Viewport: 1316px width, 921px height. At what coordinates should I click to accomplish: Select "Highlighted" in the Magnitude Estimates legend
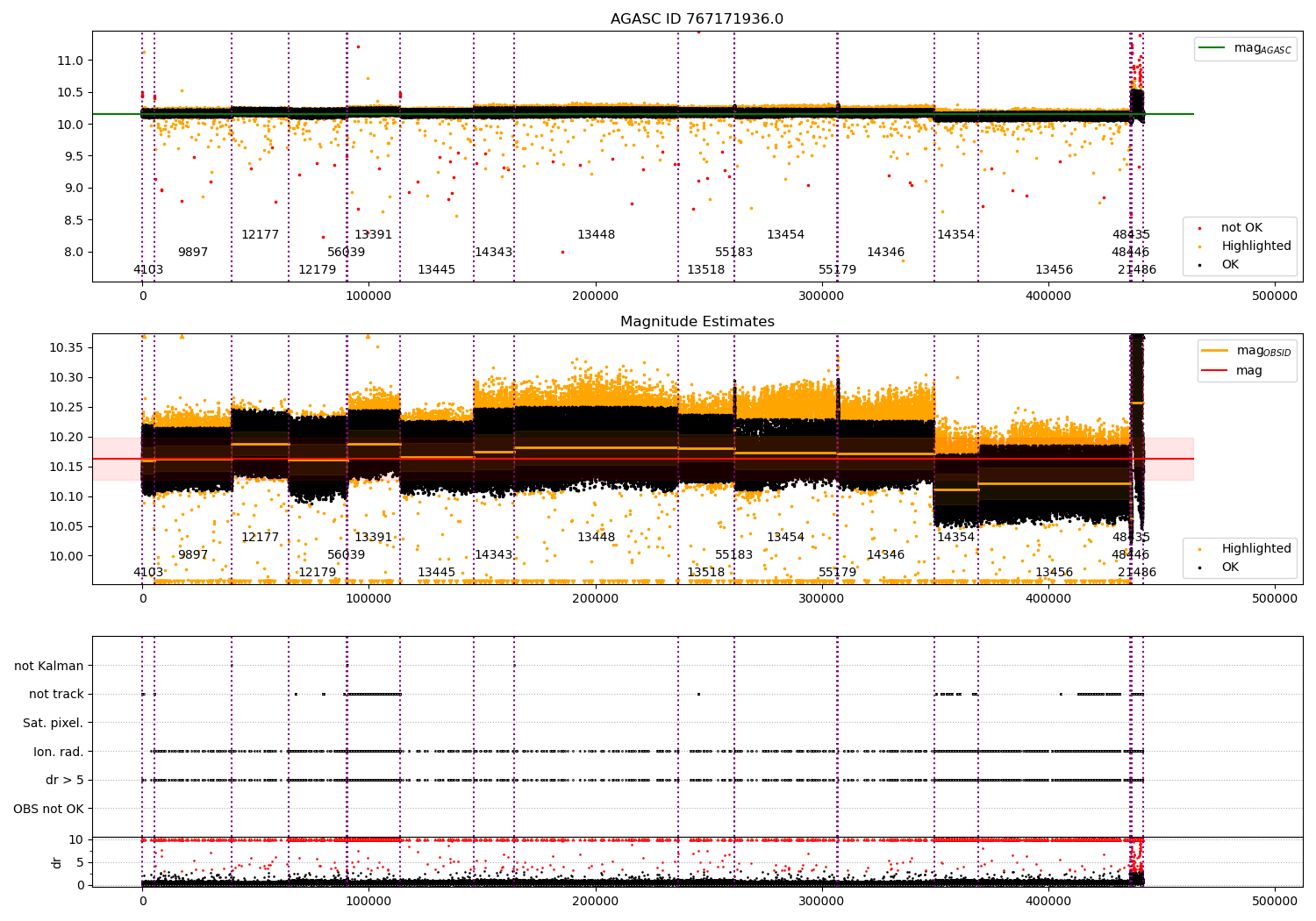pyautogui.click(x=1256, y=549)
